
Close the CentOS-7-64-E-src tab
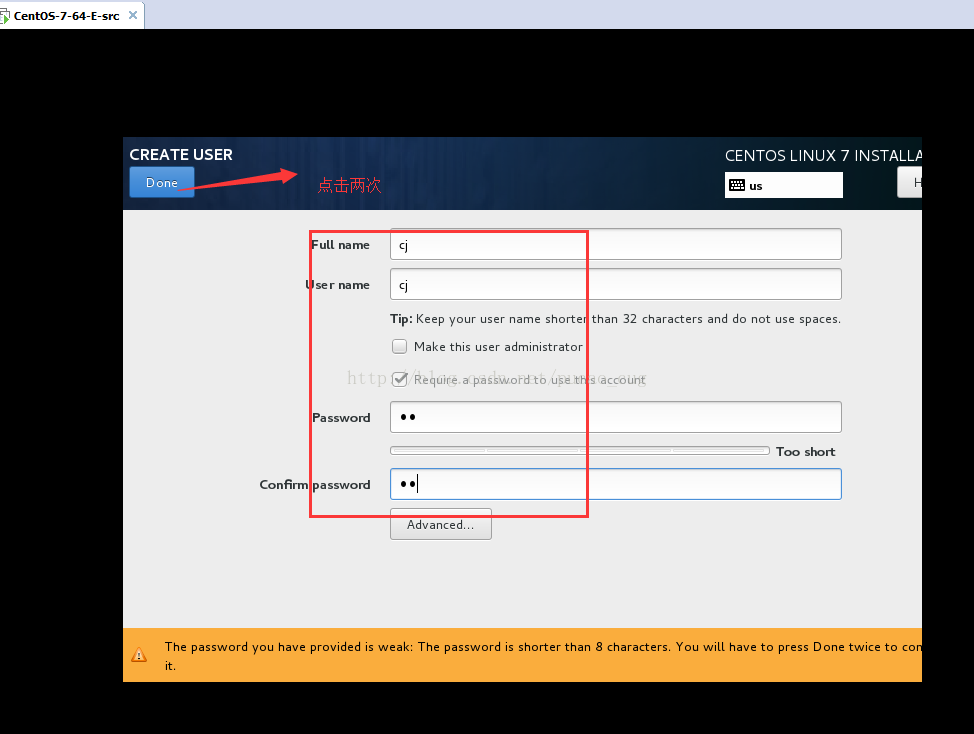(x=133, y=16)
